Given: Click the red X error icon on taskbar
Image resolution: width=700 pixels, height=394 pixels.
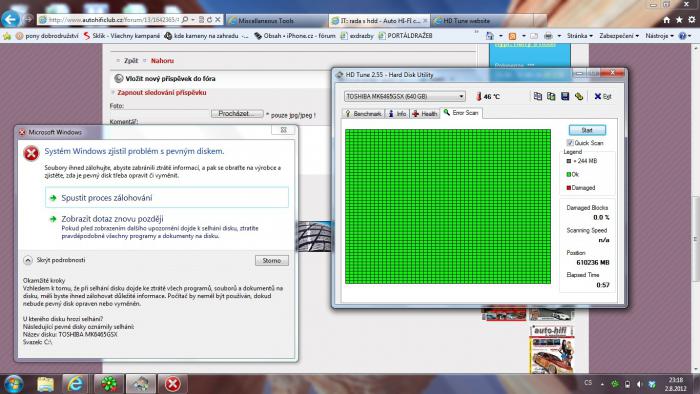Looking at the screenshot, I should click(x=173, y=384).
